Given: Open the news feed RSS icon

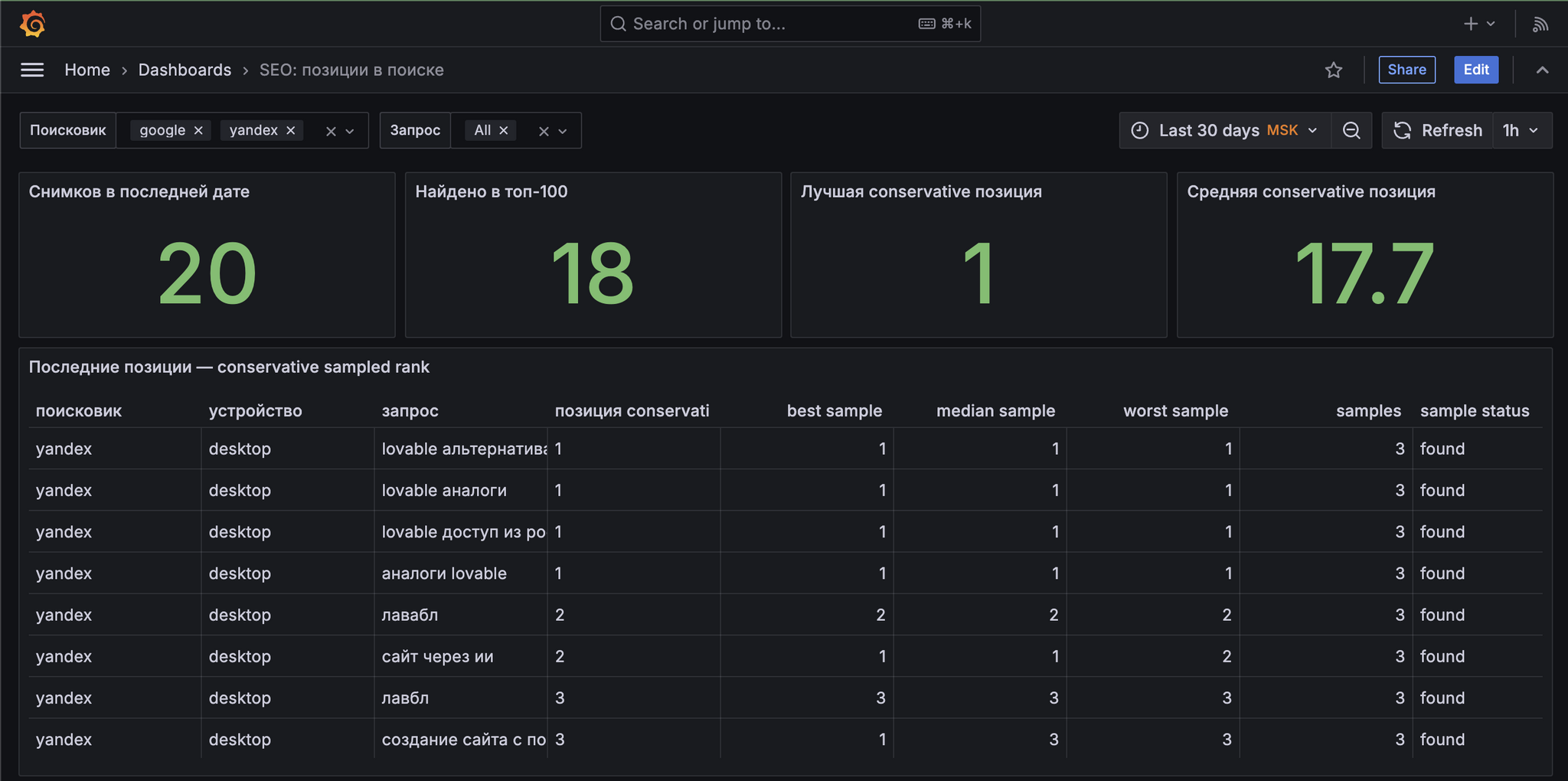Looking at the screenshot, I should pyautogui.click(x=1540, y=24).
